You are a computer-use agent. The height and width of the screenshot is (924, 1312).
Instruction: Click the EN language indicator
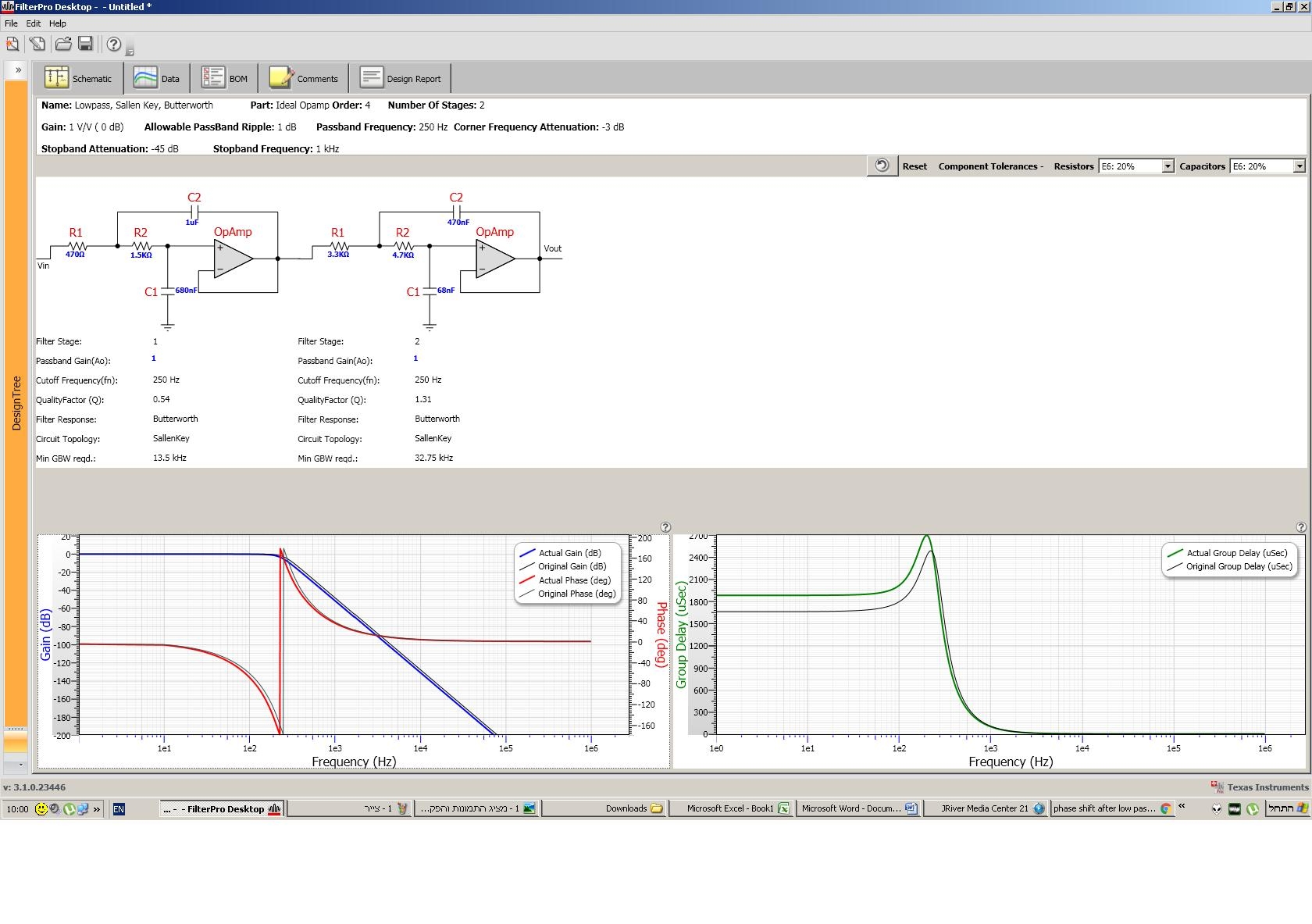coord(119,809)
